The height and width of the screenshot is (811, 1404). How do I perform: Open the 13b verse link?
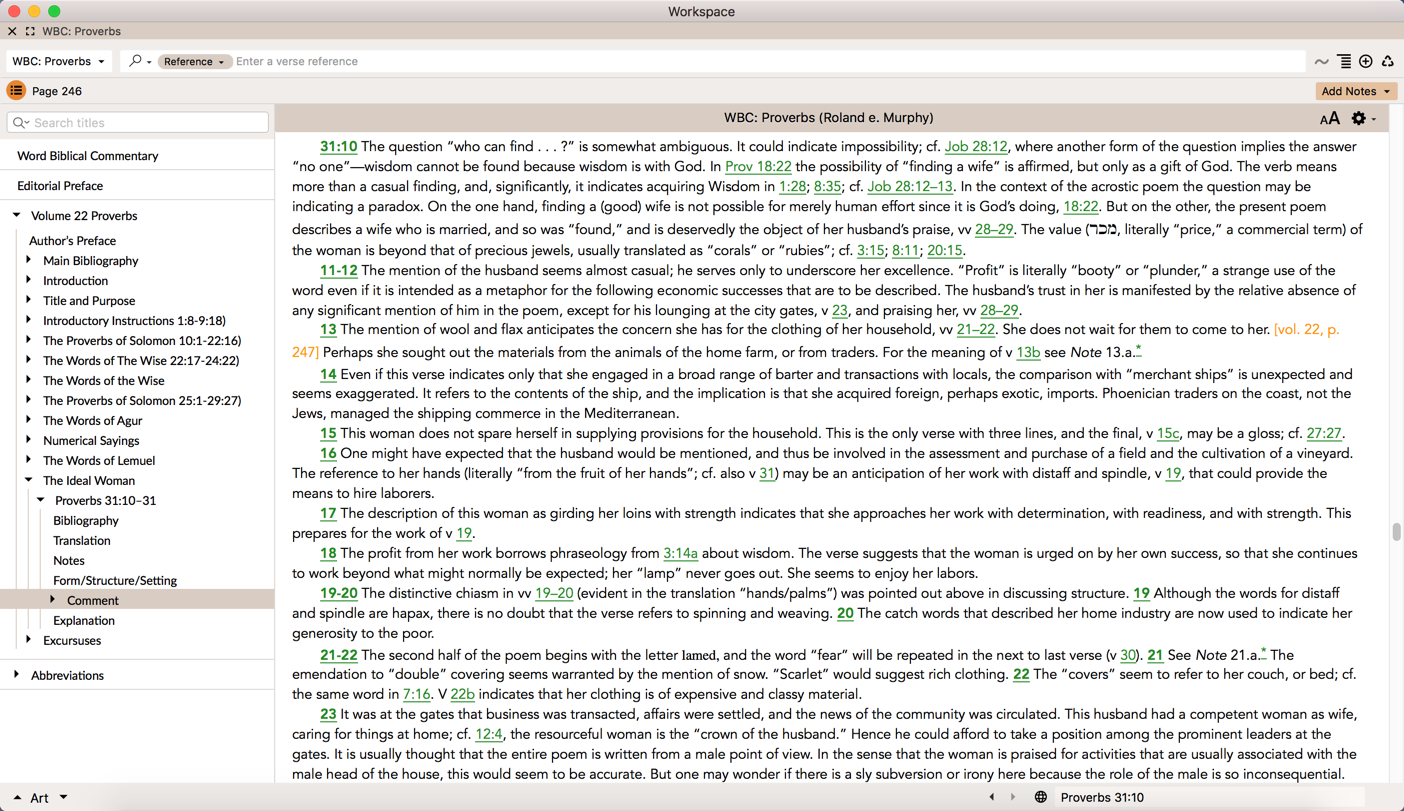[1028, 353]
